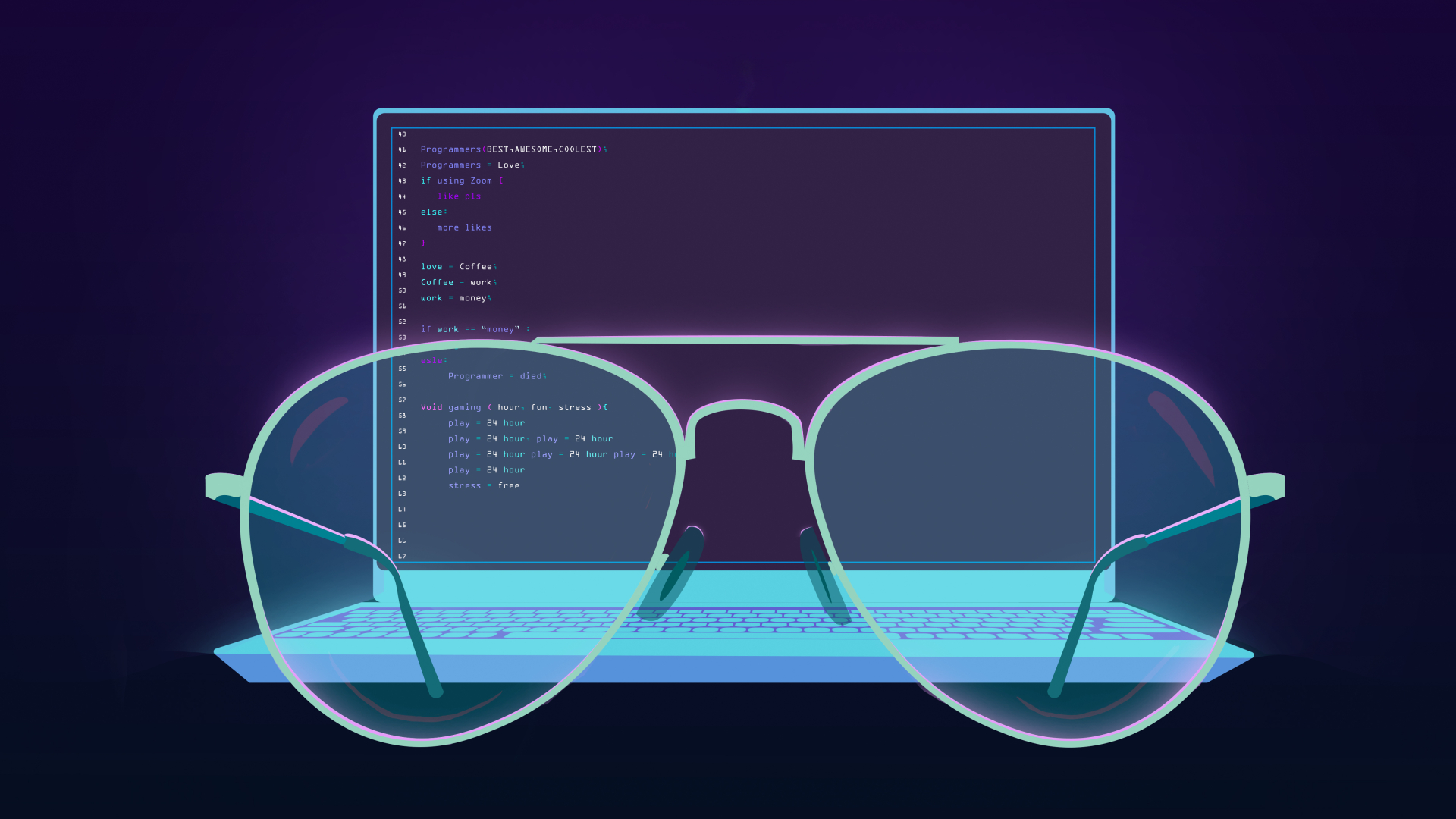Image resolution: width=1456 pixels, height=819 pixels.
Task: Click the closing brace on line 47
Action: point(423,243)
